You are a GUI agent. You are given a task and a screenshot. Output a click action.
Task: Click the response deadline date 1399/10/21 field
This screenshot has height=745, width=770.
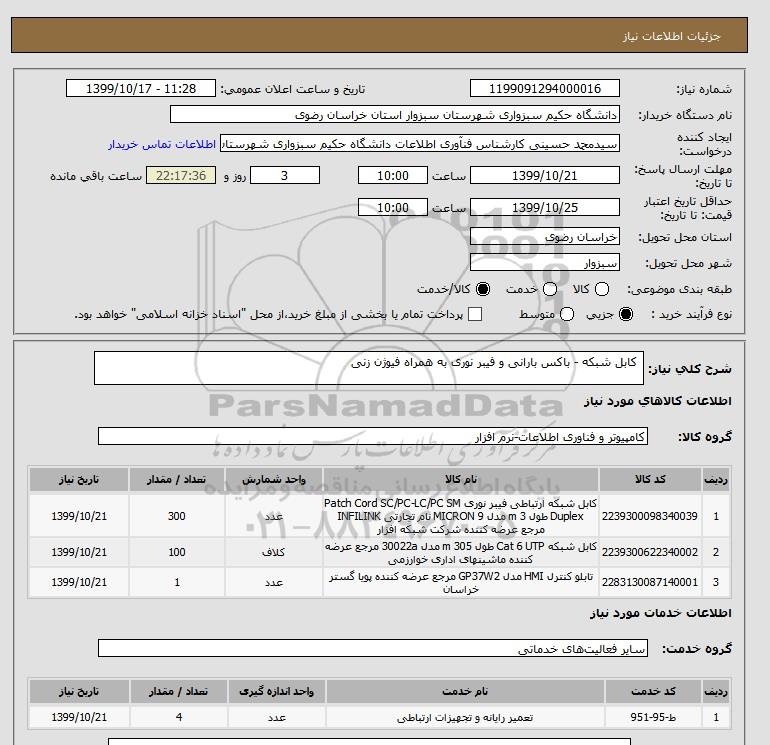[x=545, y=175]
